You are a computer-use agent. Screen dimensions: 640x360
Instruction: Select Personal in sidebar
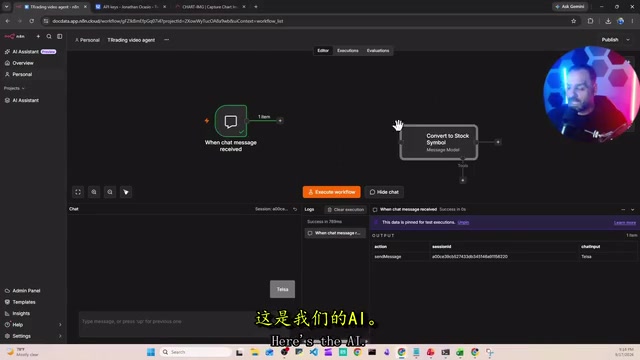click(x=22, y=75)
